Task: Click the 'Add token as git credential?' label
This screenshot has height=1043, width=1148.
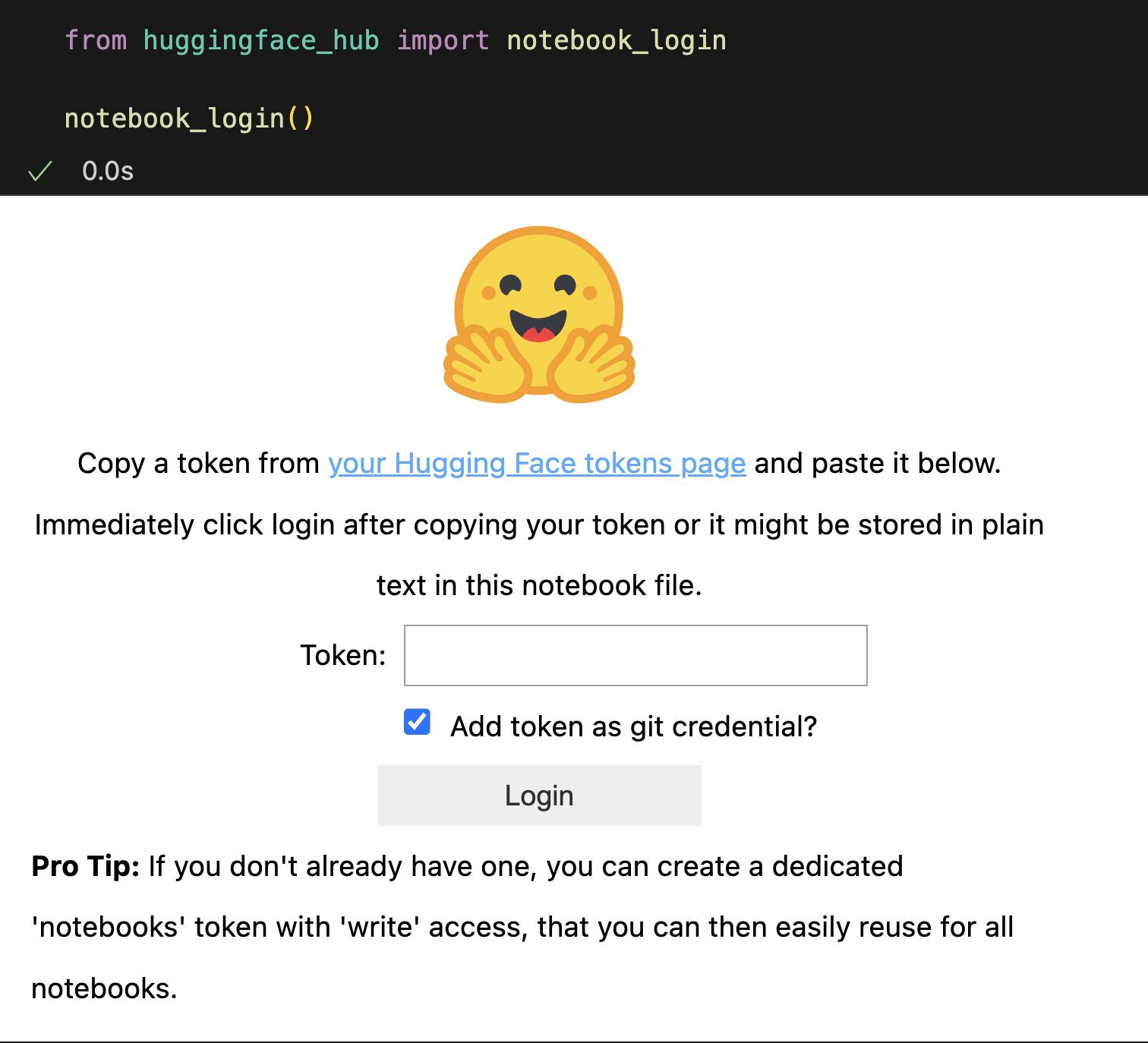Action: [x=634, y=726]
